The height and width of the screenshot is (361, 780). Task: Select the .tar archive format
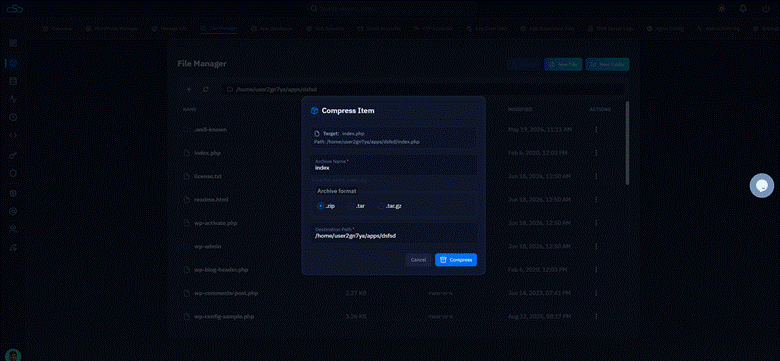[357, 206]
